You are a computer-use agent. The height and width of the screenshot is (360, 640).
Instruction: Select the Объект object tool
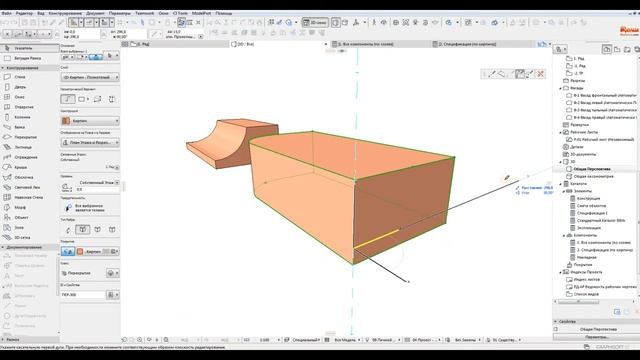[29, 218]
